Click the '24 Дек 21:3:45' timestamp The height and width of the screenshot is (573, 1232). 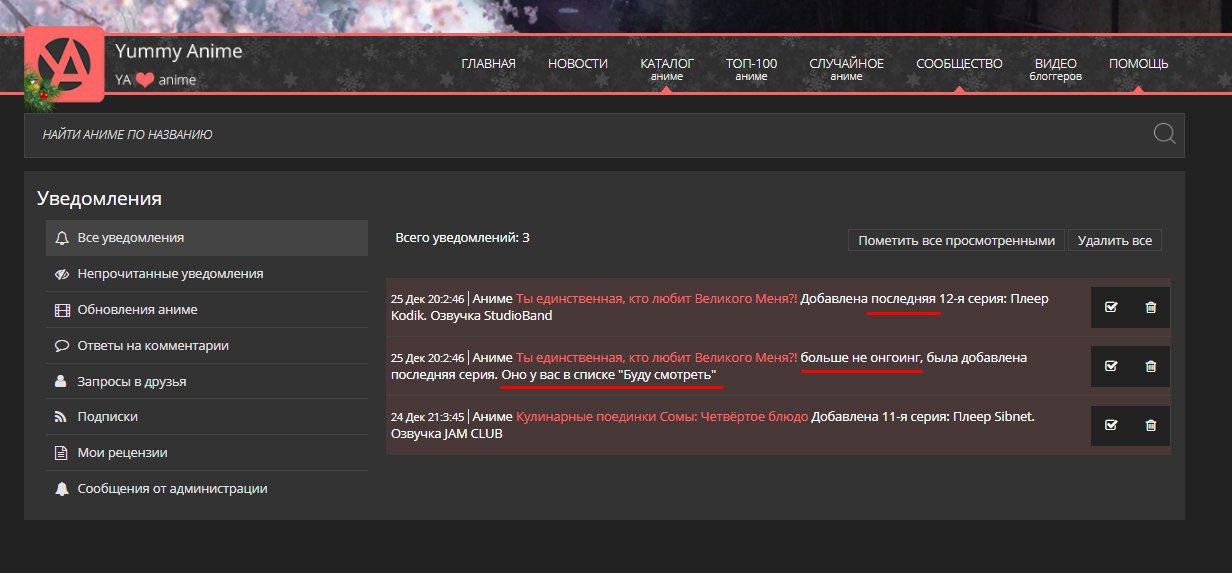point(428,417)
